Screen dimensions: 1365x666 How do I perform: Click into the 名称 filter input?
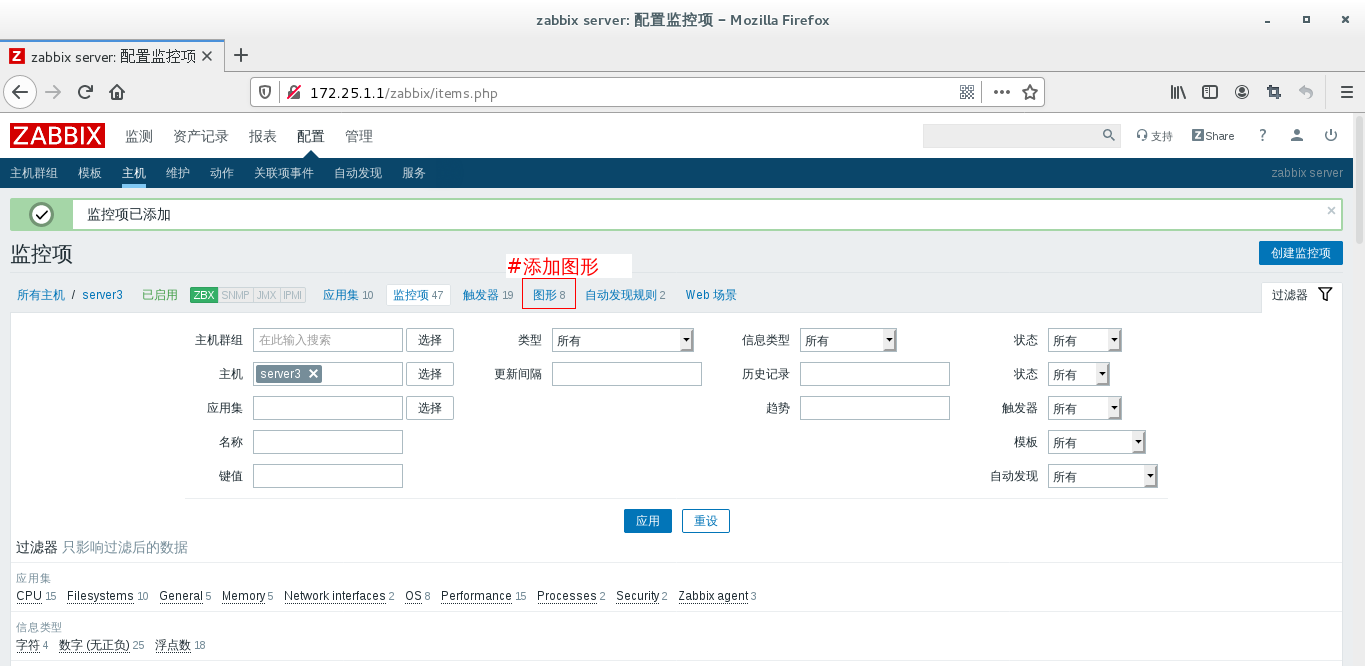point(328,442)
